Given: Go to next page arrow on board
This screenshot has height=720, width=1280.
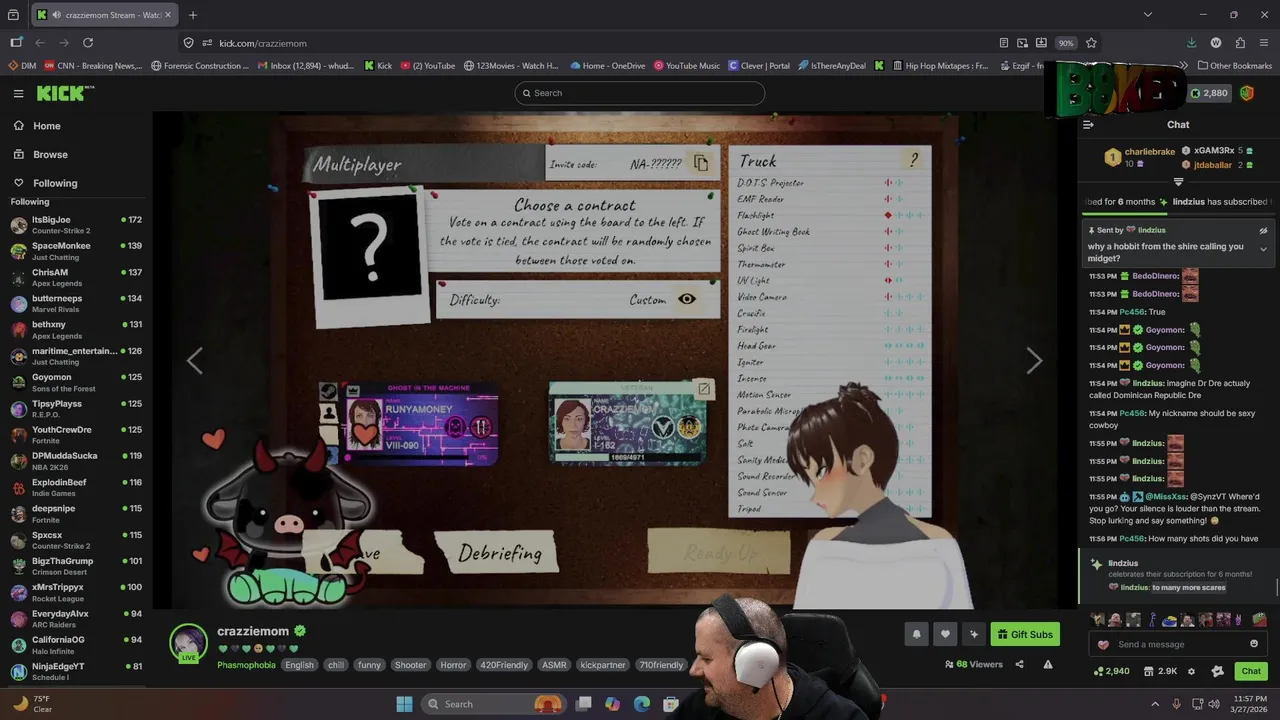Looking at the screenshot, I should tap(1034, 361).
